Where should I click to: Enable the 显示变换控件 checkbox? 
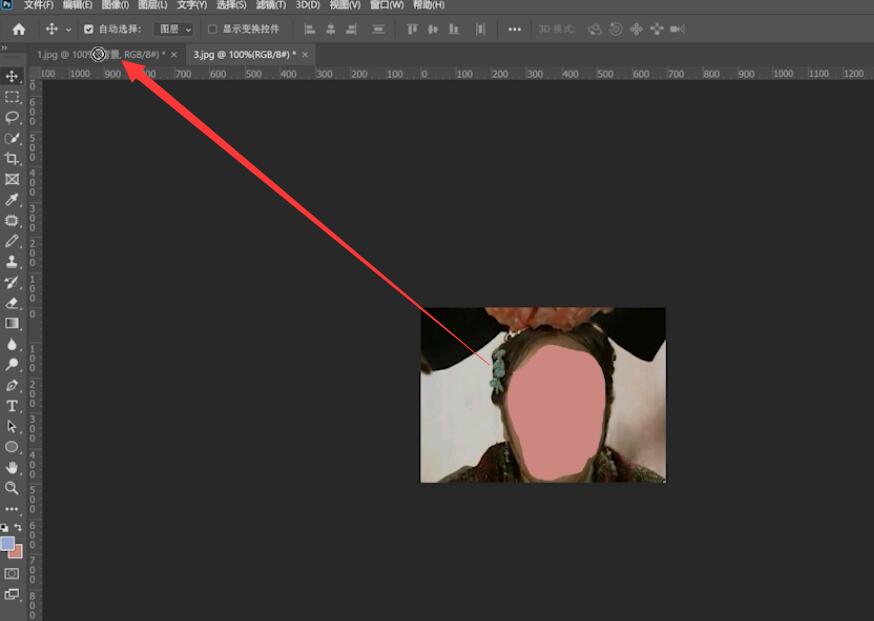click(212, 29)
